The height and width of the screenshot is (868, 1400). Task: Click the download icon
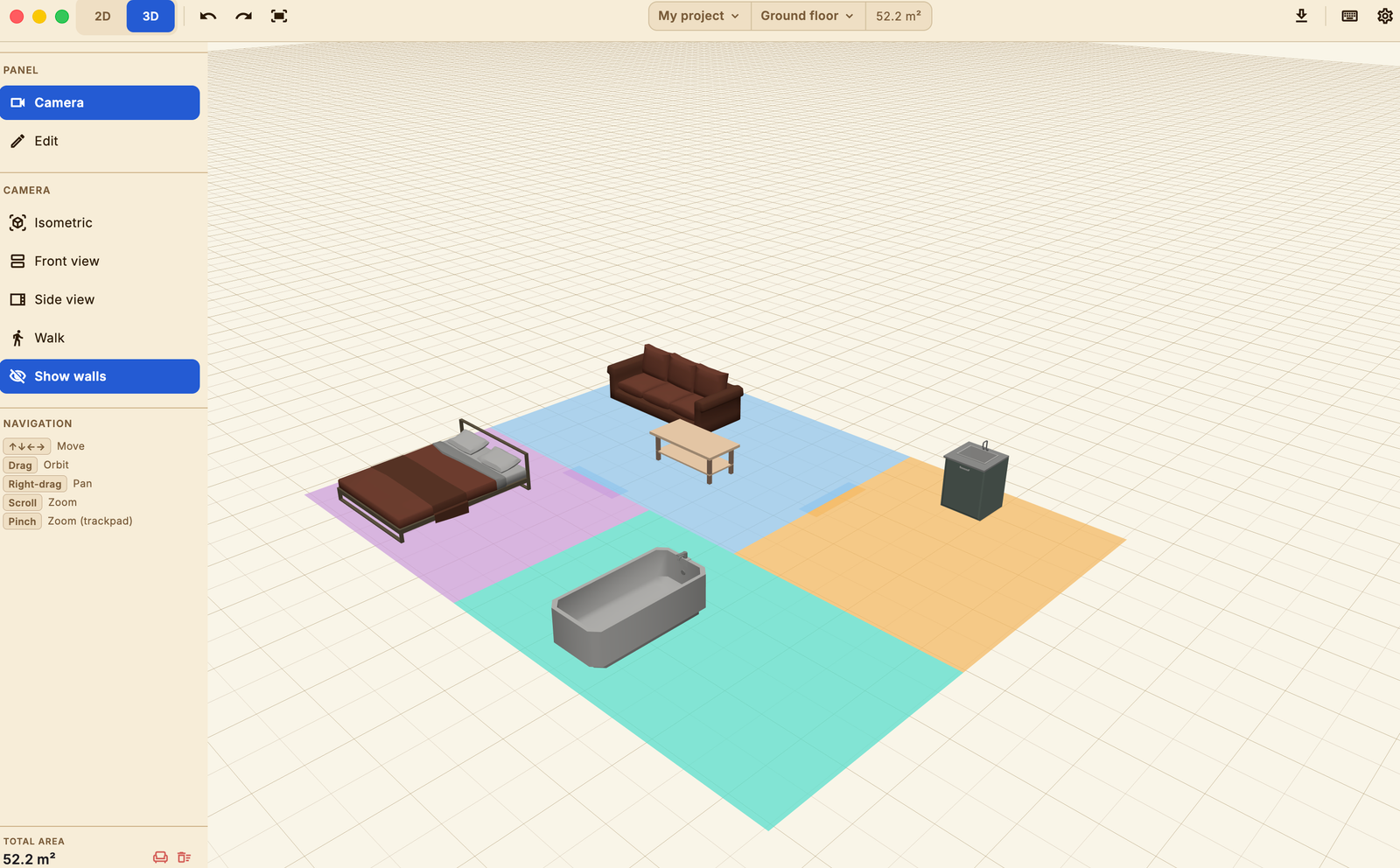pyautogui.click(x=1301, y=16)
